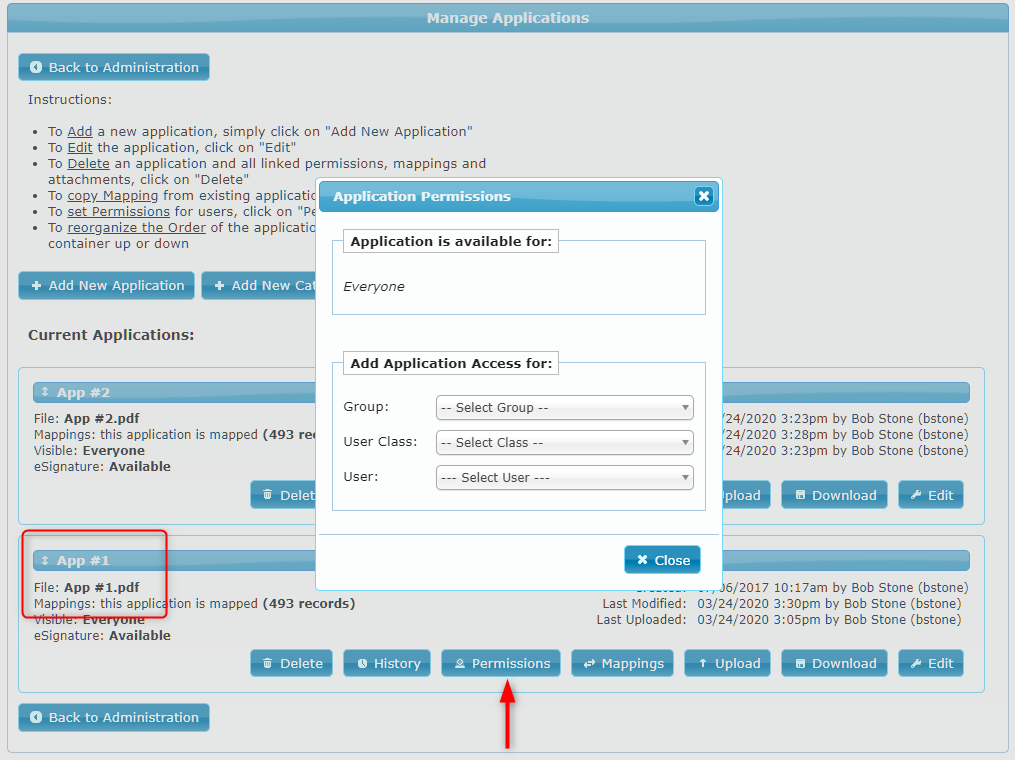Click the copy Mapping instruction link

click(x=112, y=195)
